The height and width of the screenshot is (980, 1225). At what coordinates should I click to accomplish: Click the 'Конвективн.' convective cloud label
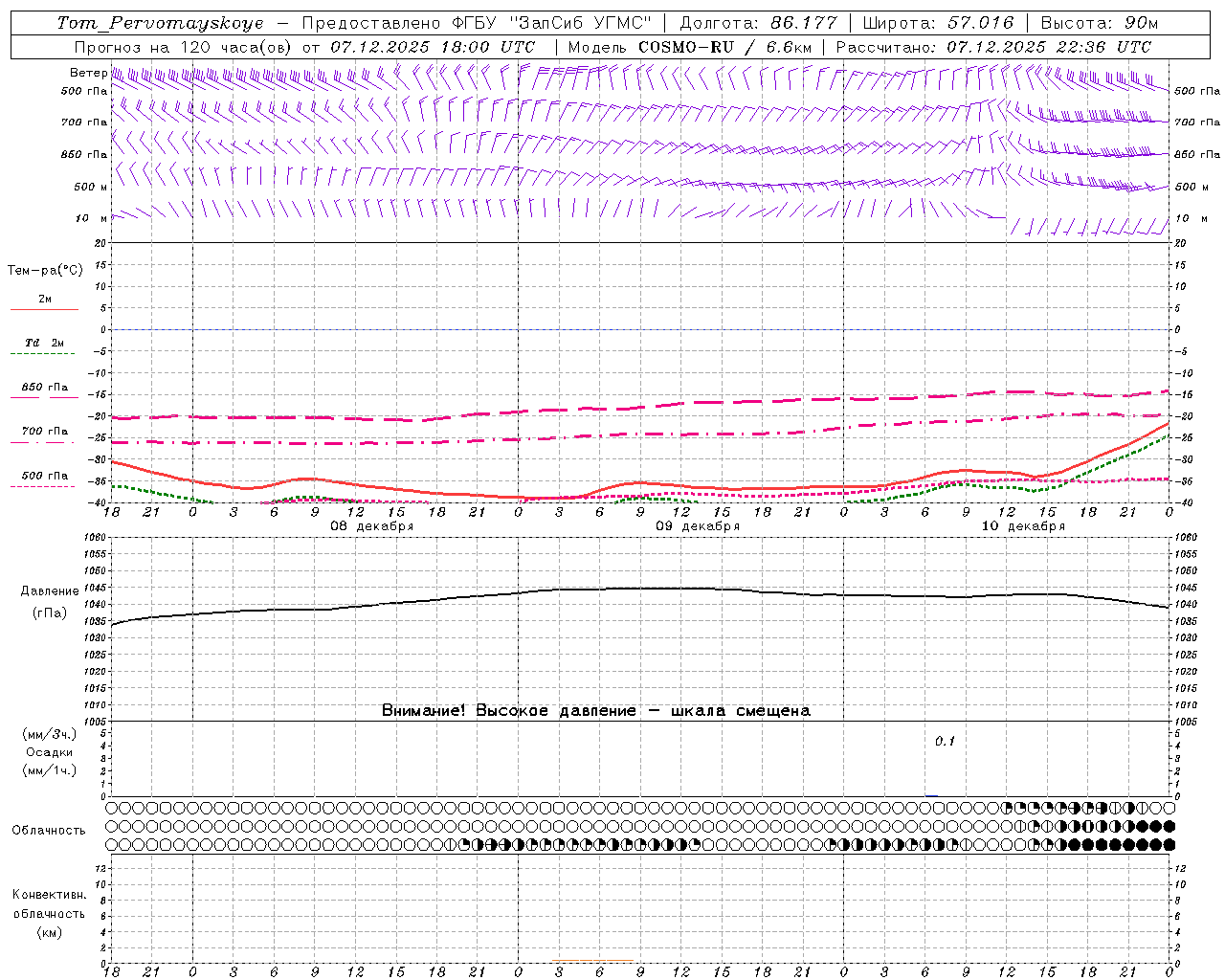click(x=49, y=895)
